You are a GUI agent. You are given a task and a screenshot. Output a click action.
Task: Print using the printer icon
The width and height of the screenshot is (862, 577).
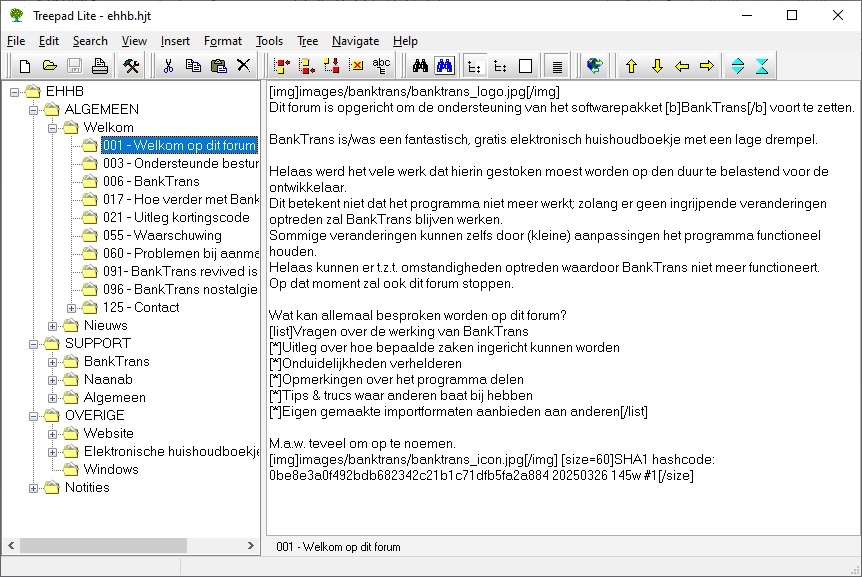tap(99, 66)
